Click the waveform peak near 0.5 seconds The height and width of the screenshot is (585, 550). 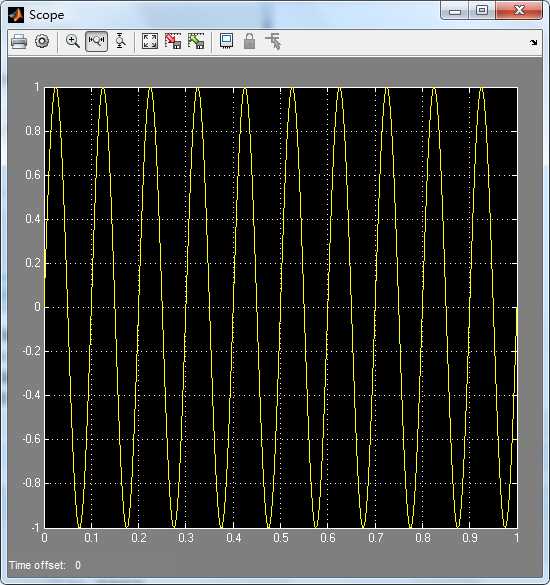(292, 89)
